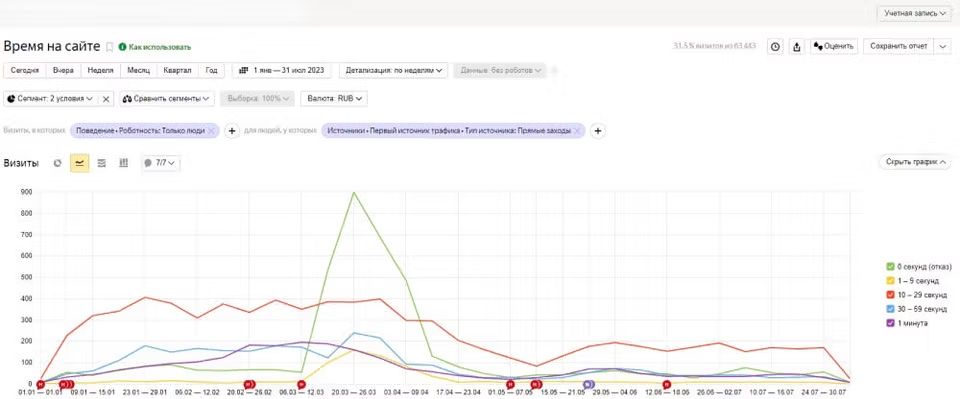Switch to pie chart view icon
The width and height of the screenshot is (960, 399).
(58, 163)
